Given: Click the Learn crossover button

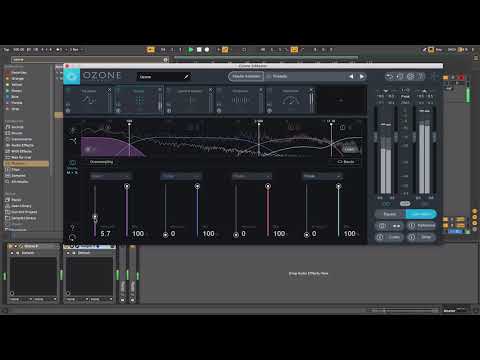Looking at the screenshot, I should [x=349, y=150].
